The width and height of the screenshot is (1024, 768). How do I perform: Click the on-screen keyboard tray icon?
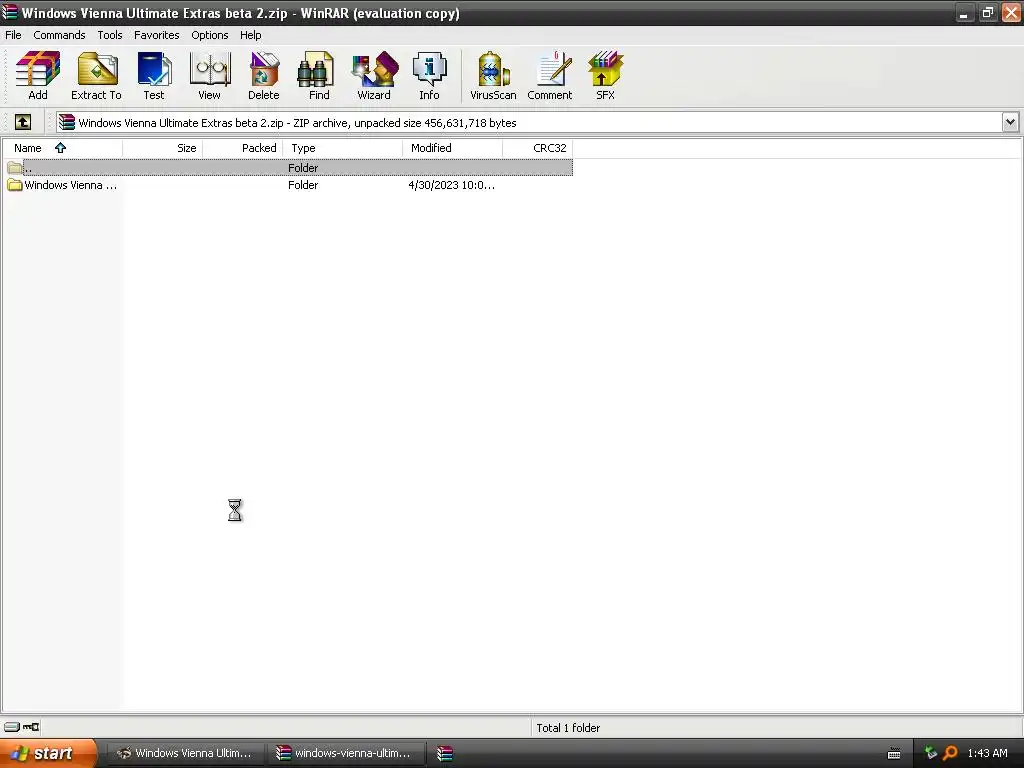coord(894,754)
